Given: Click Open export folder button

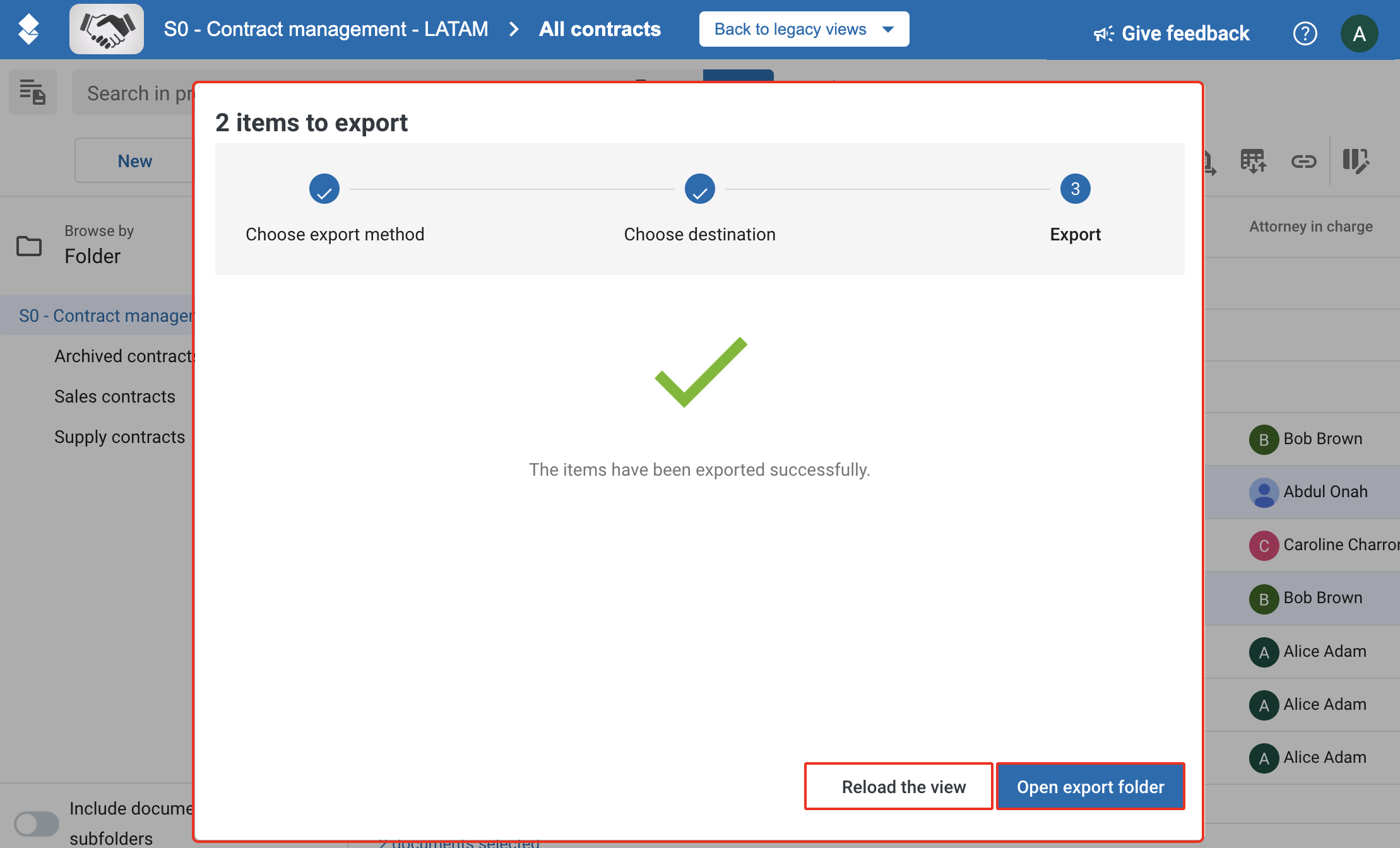Looking at the screenshot, I should click(x=1090, y=786).
